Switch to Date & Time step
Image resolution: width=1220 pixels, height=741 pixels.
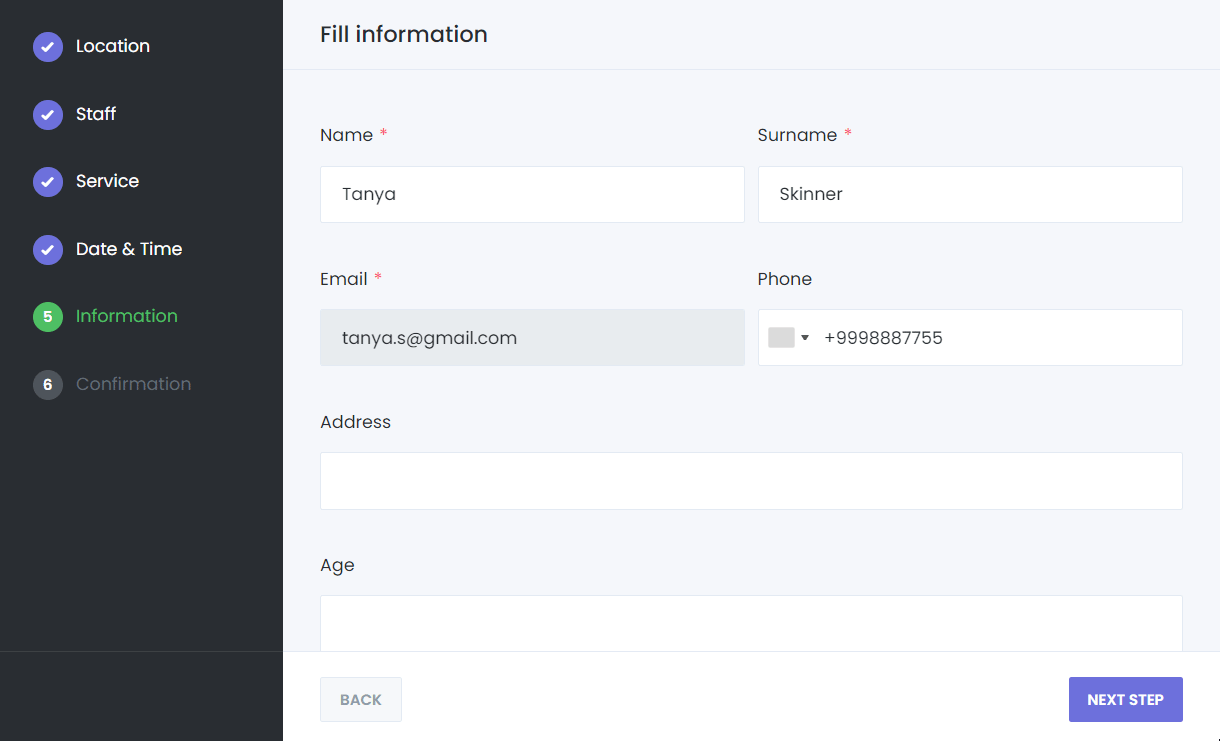pyautogui.click(x=129, y=249)
